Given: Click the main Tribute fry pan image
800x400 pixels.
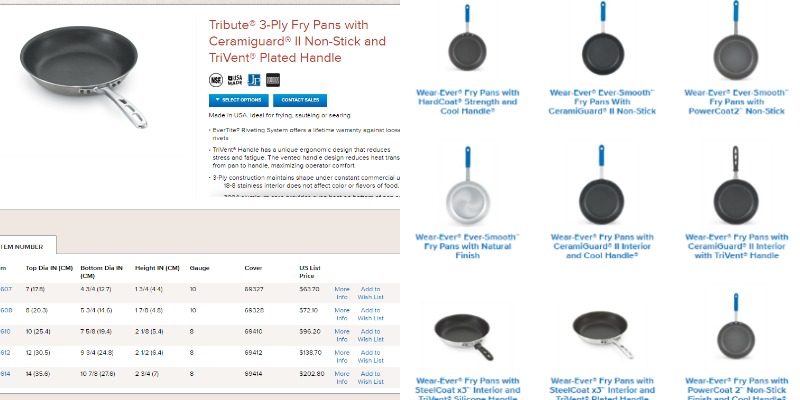Looking at the screenshot, I should tap(84, 77).
